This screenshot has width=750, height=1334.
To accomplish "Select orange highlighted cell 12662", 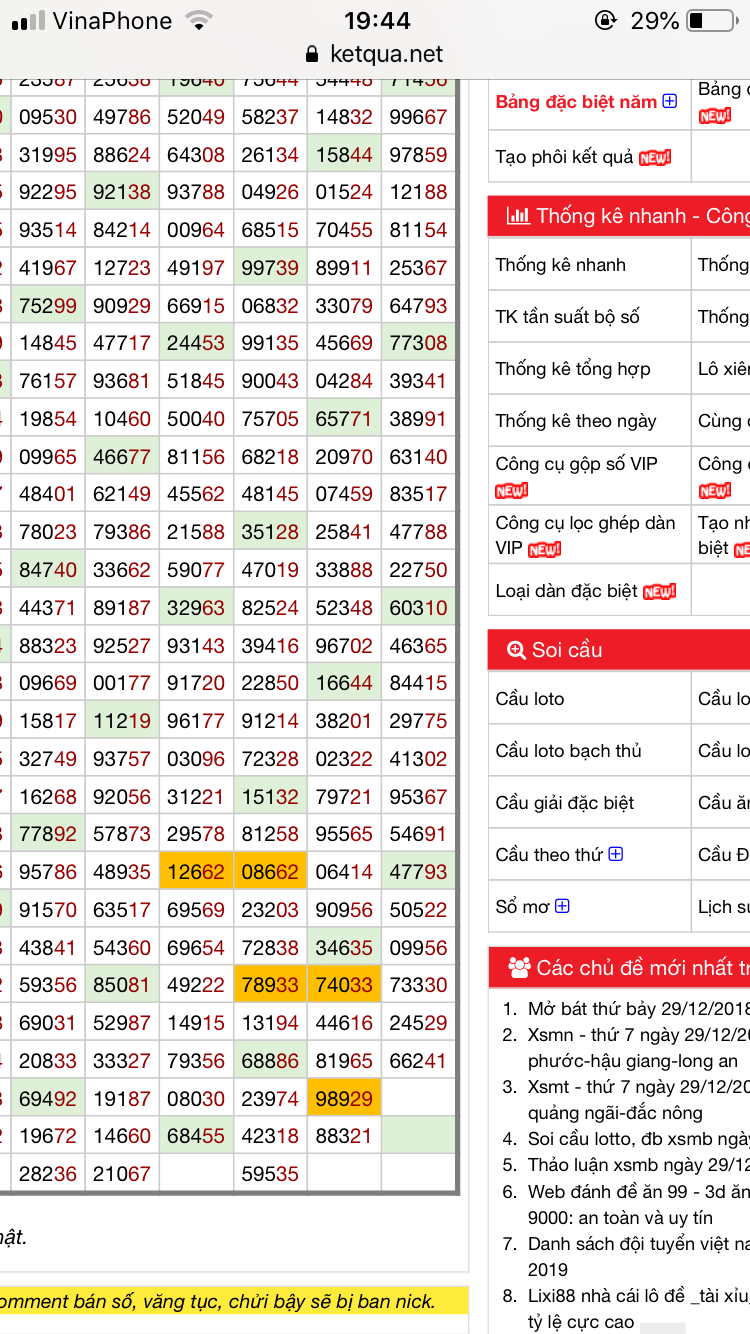I will [x=197, y=872].
